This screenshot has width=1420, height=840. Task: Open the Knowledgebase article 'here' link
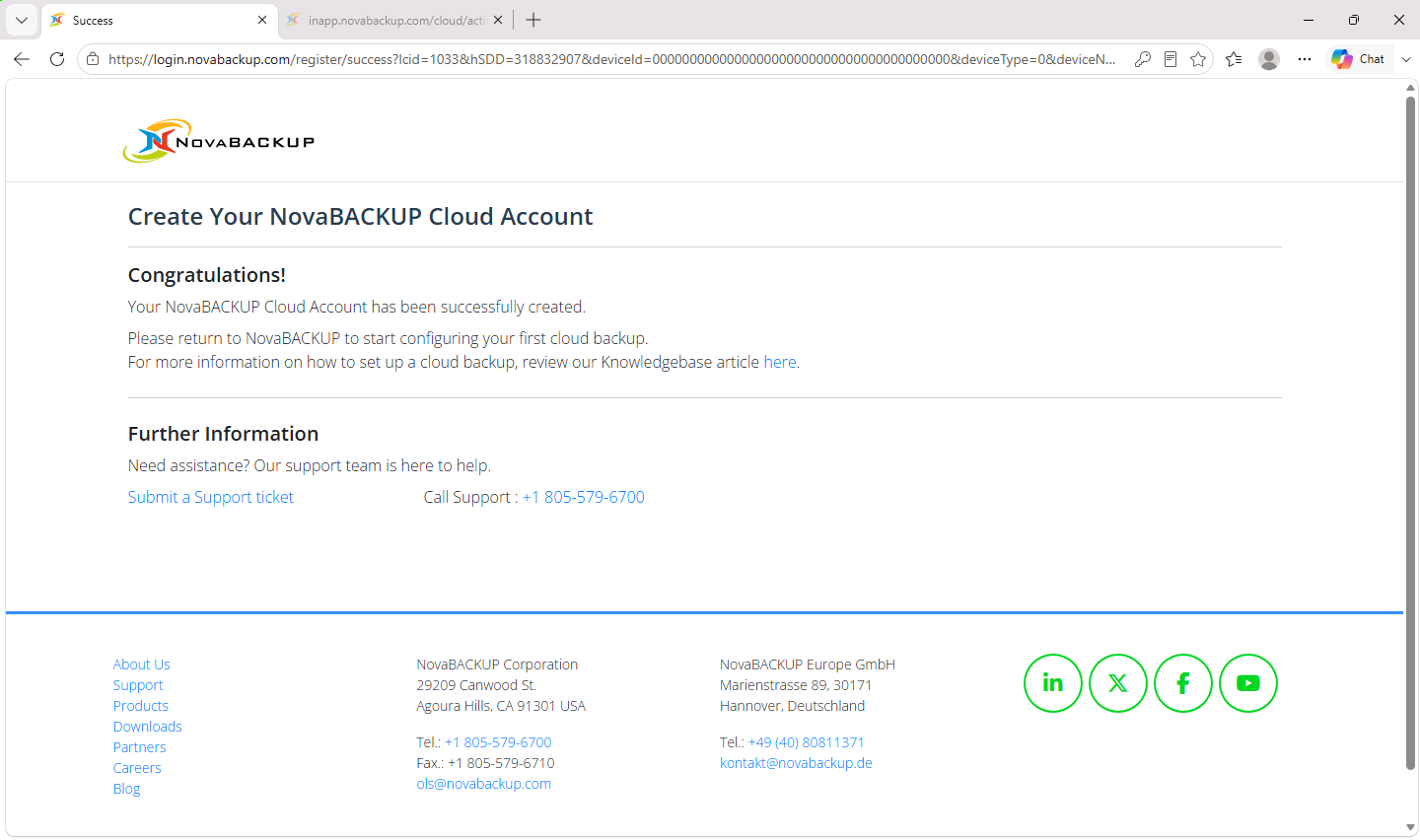click(x=780, y=362)
